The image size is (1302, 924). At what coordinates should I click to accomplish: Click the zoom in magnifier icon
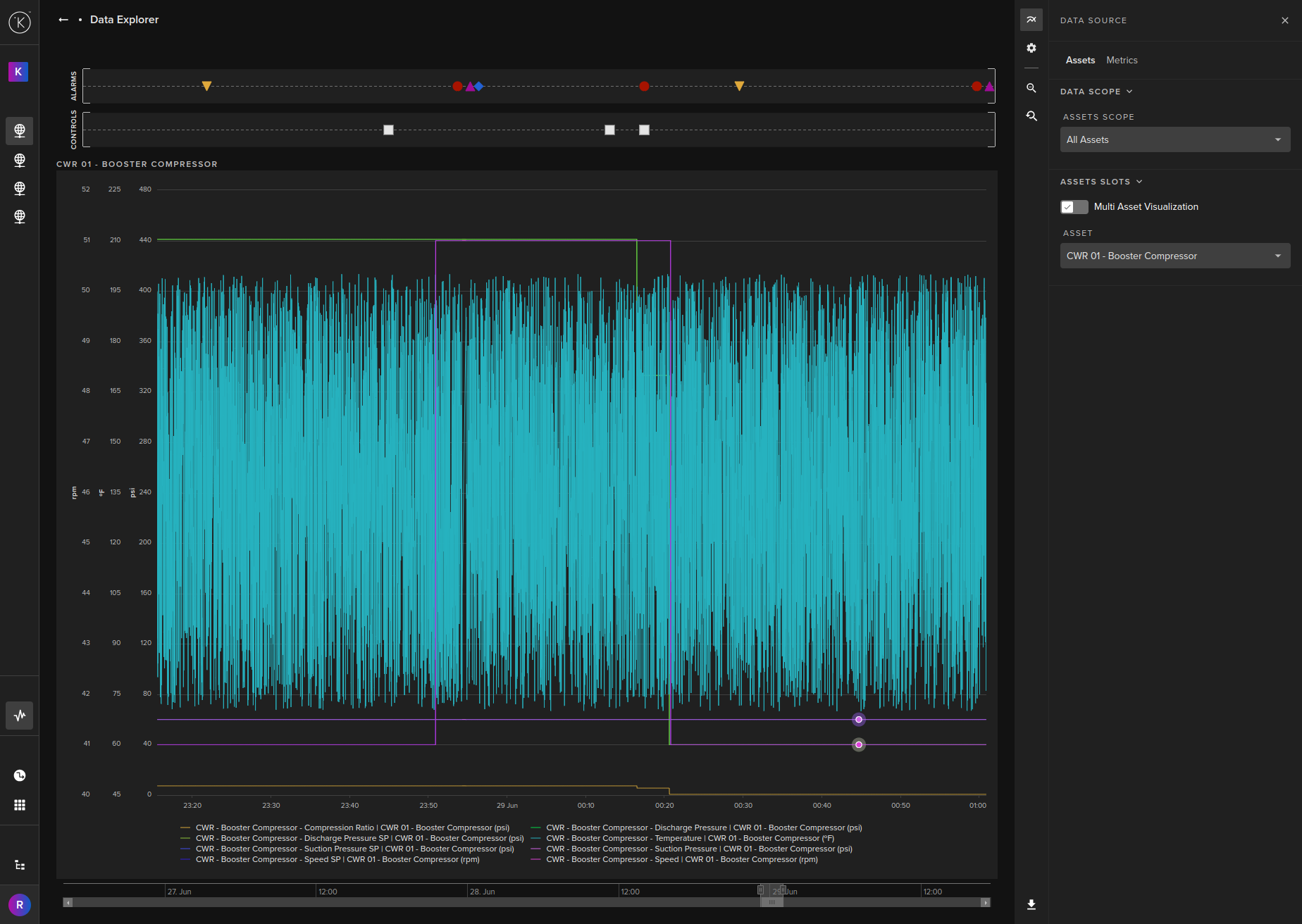tap(1031, 88)
